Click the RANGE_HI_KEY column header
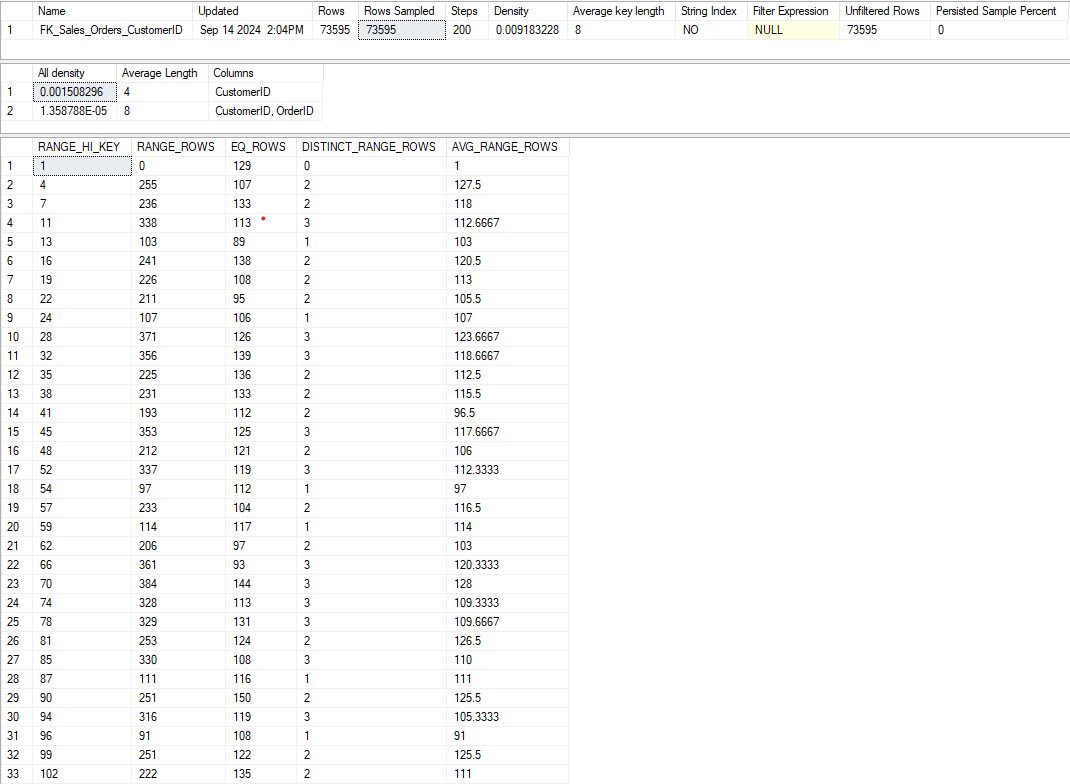Image resolution: width=1070 pixels, height=784 pixels. coord(79,147)
